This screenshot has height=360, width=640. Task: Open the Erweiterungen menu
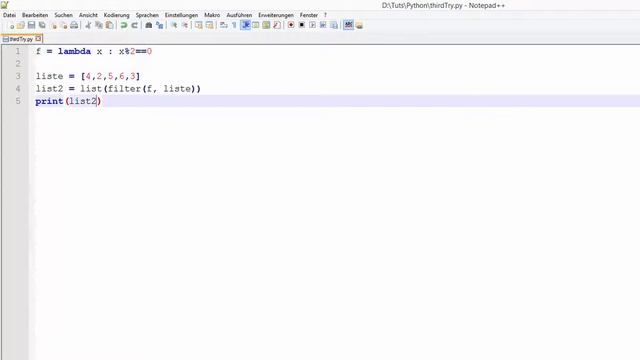[x=276, y=15]
